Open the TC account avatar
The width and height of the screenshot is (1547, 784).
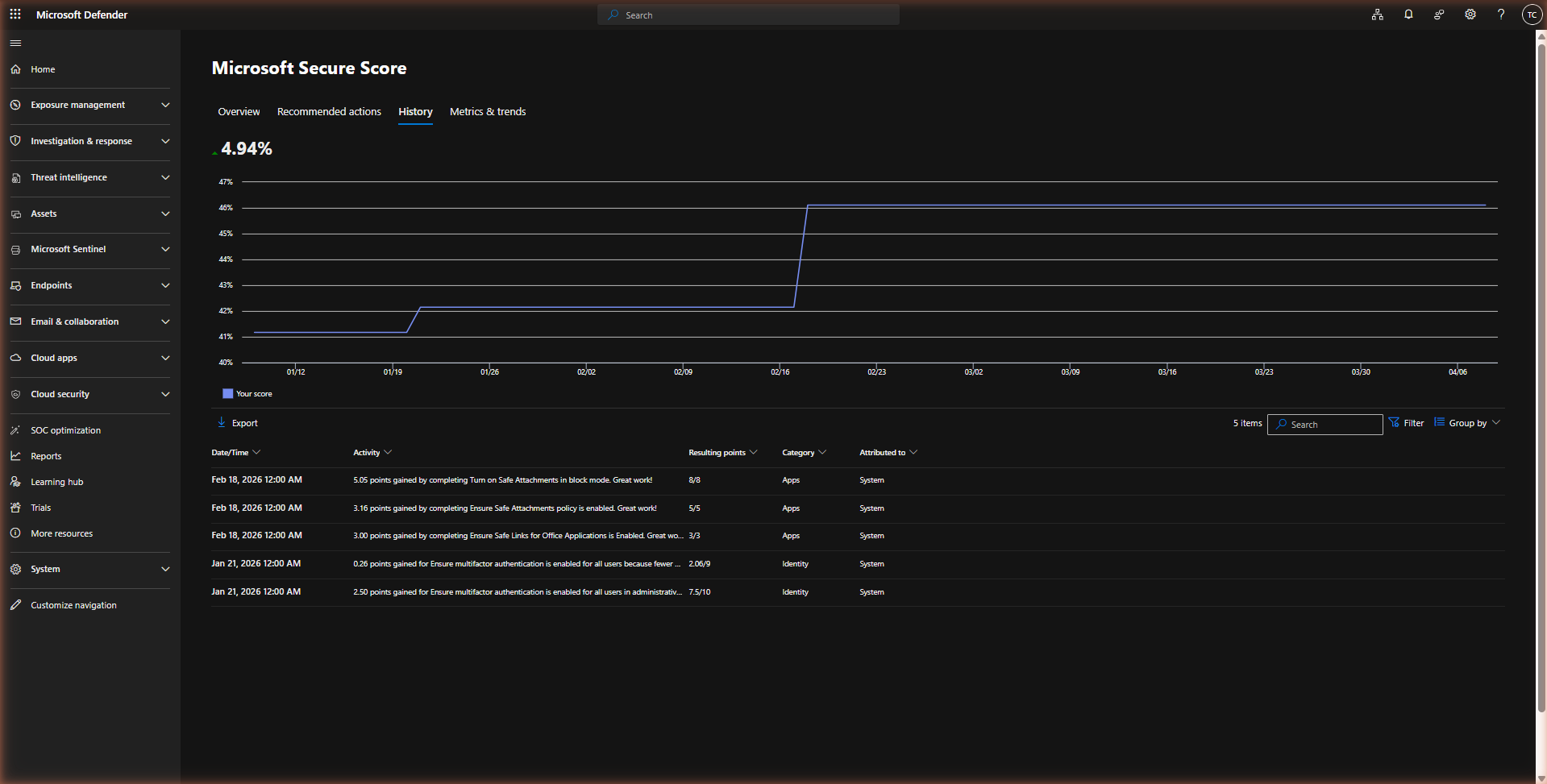point(1532,15)
